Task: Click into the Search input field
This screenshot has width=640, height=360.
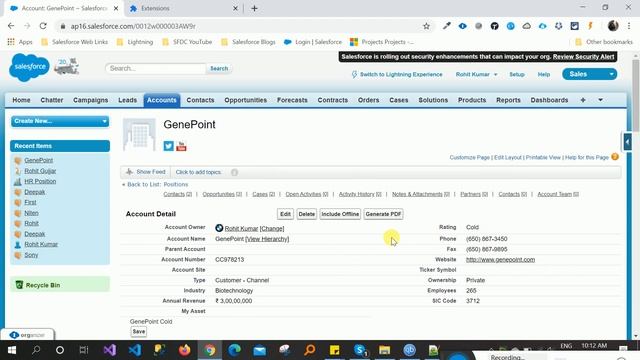Action: 156,68
